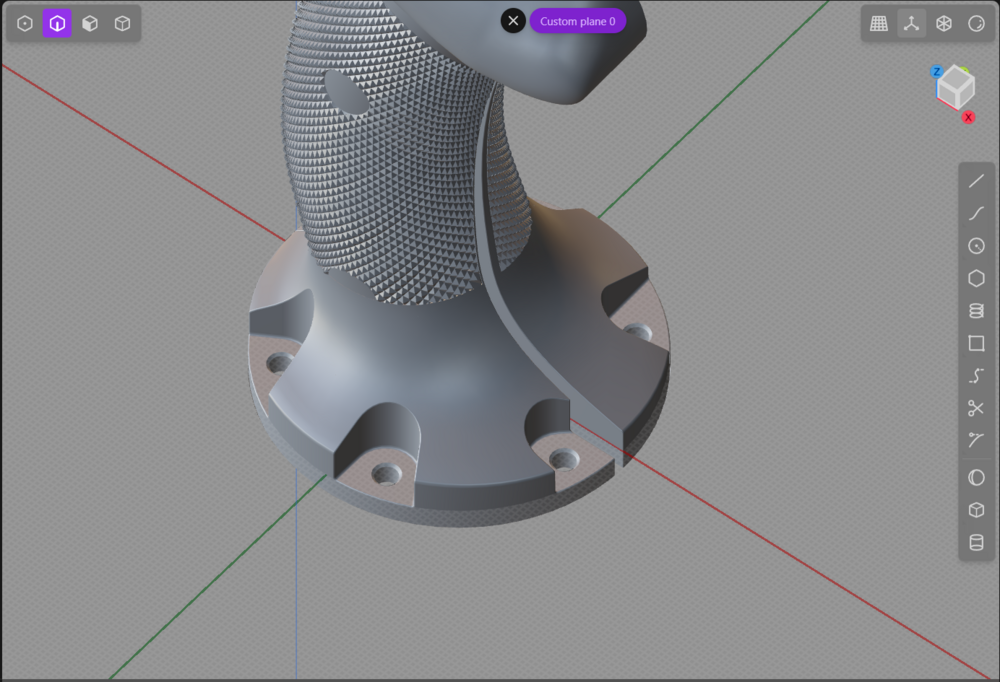The image size is (1000, 682).
Task: Select the Polygon hexagon tool
Action: click(976, 279)
